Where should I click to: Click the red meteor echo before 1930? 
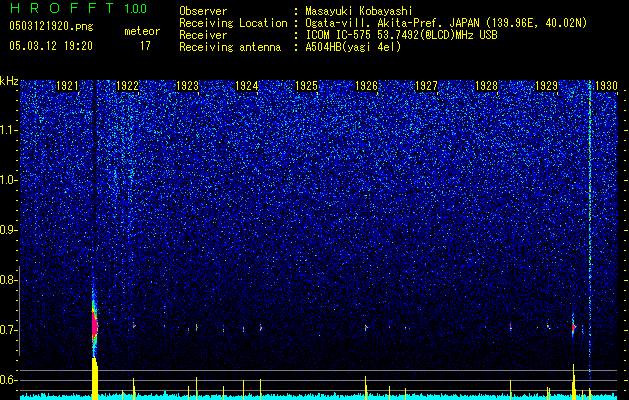pos(574,327)
